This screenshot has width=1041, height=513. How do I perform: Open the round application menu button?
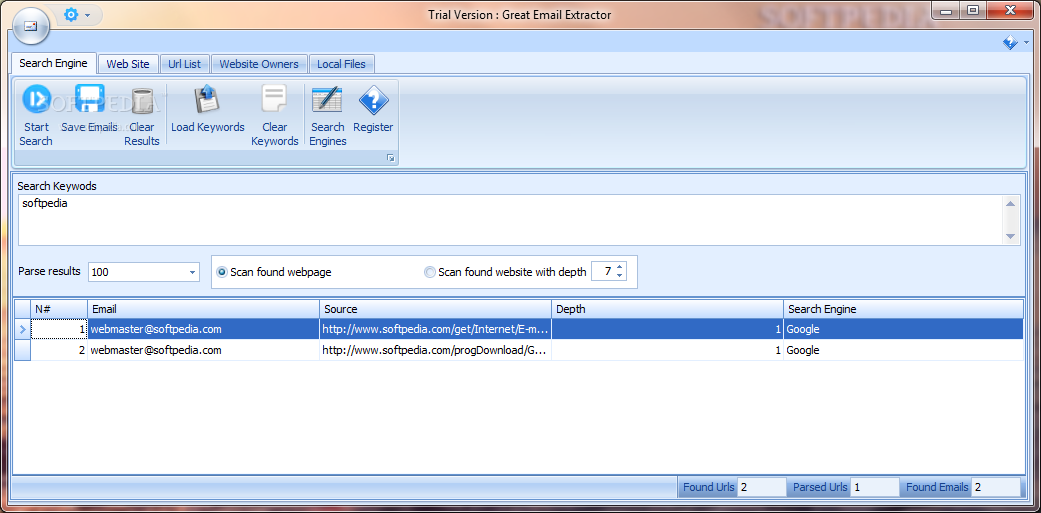(x=31, y=26)
